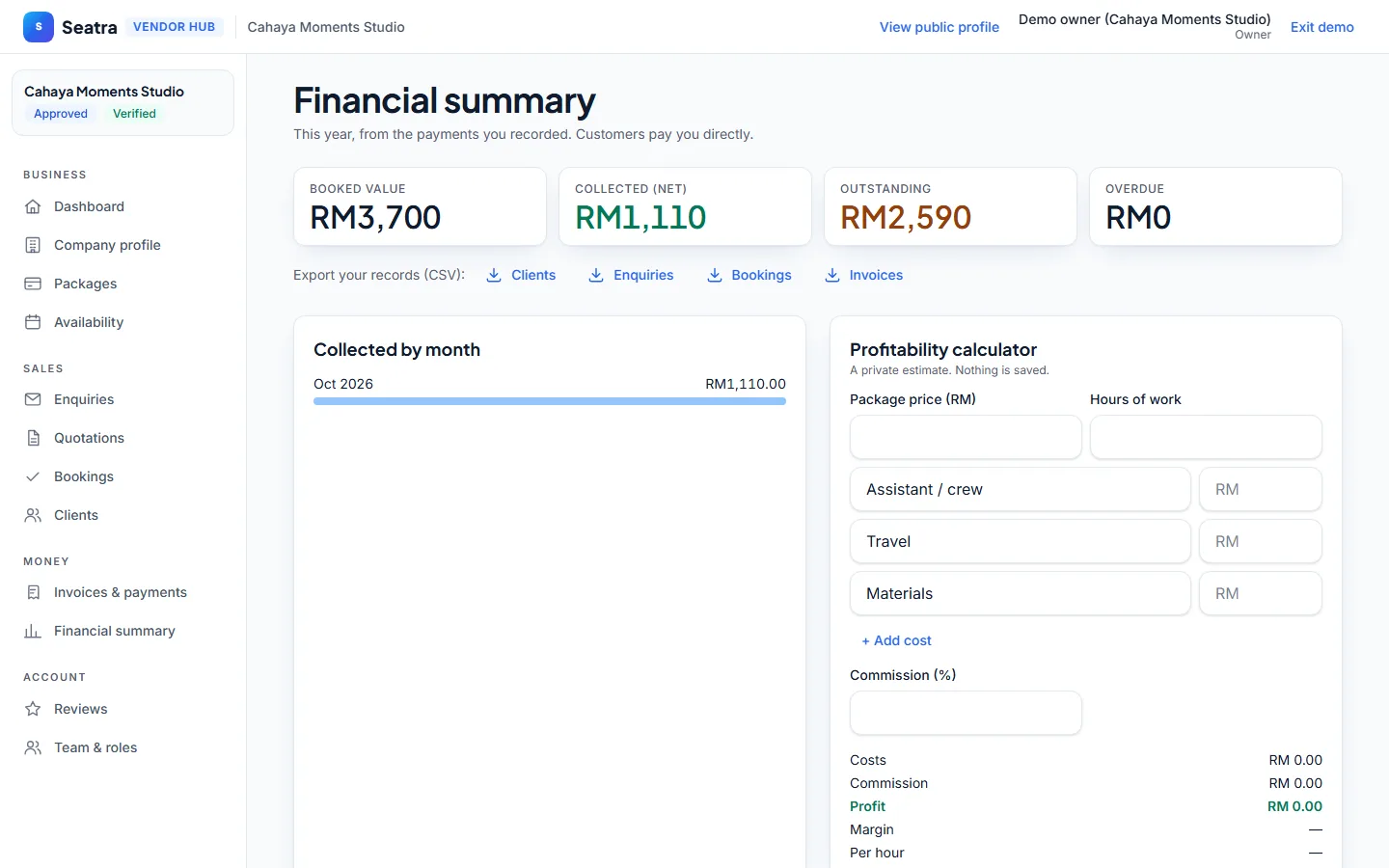Image resolution: width=1389 pixels, height=868 pixels.
Task: Click the download icon next to Clients export
Action: 494,275
